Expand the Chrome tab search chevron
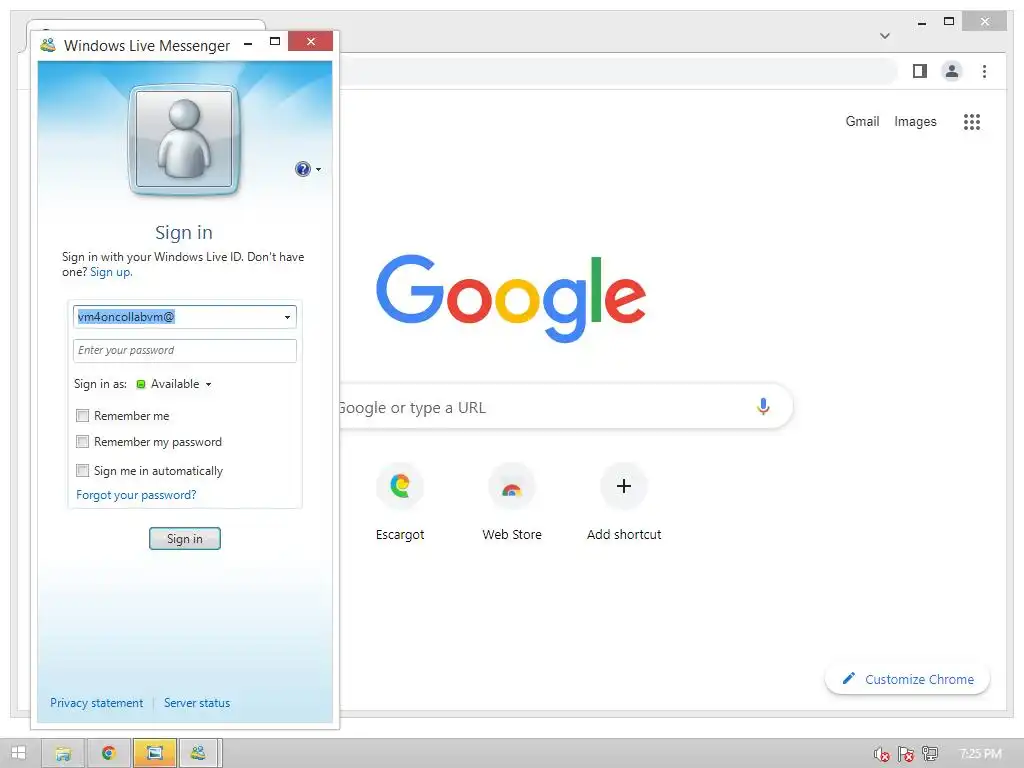The width and height of the screenshot is (1024, 768). click(885, 36)
